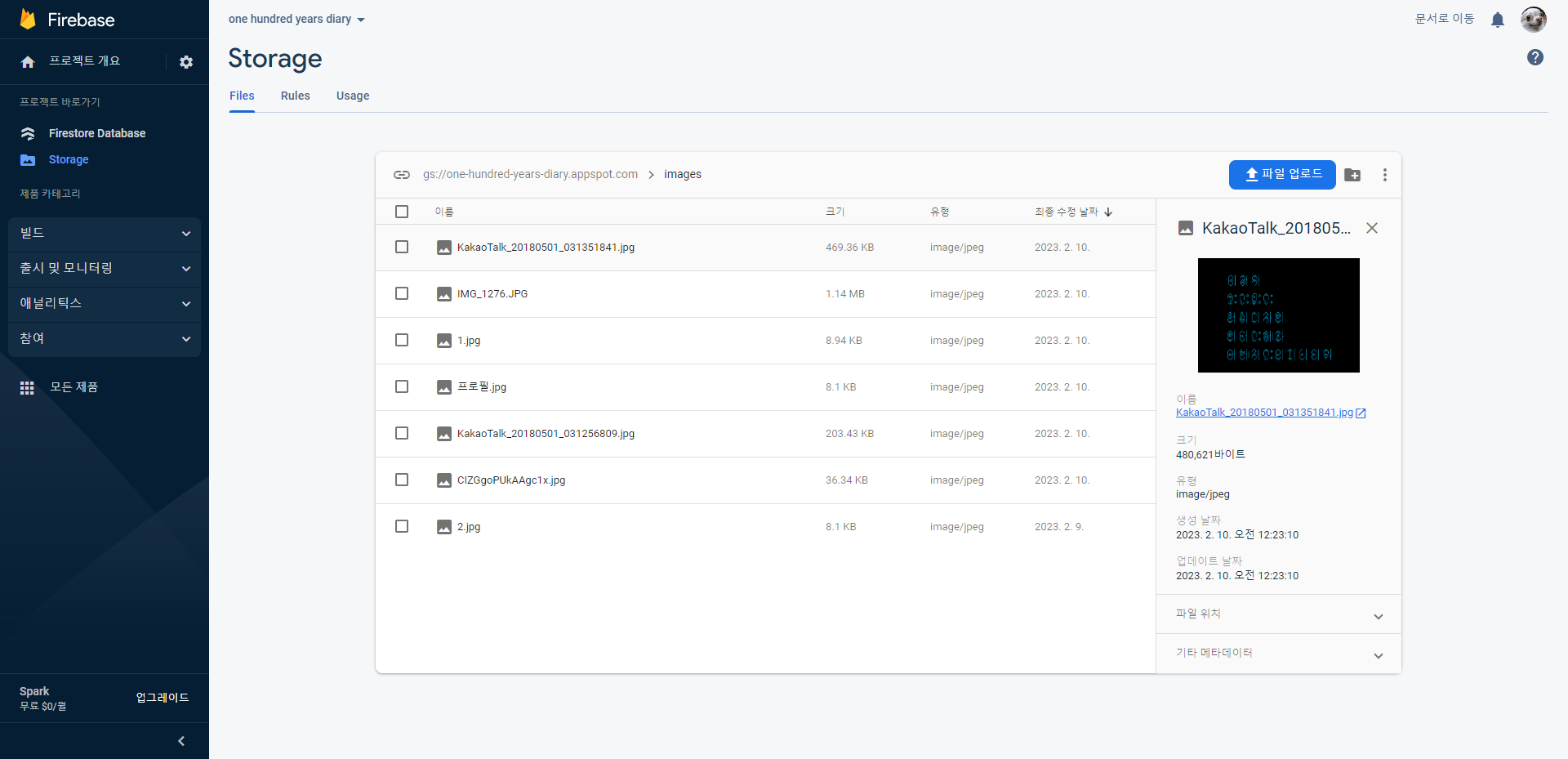The image size is (1568, 759).
Task: Open 모든 제품 in sidebar
Action: pyautogui.click(x=73, y=387)
